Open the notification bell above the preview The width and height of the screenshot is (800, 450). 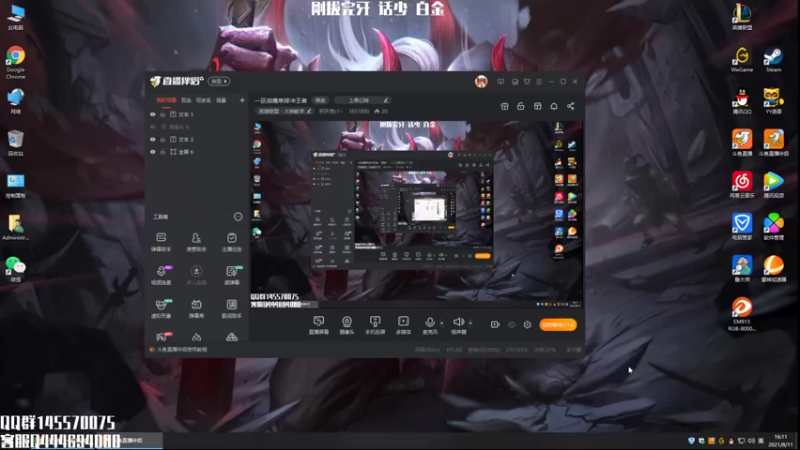(554, 106)
